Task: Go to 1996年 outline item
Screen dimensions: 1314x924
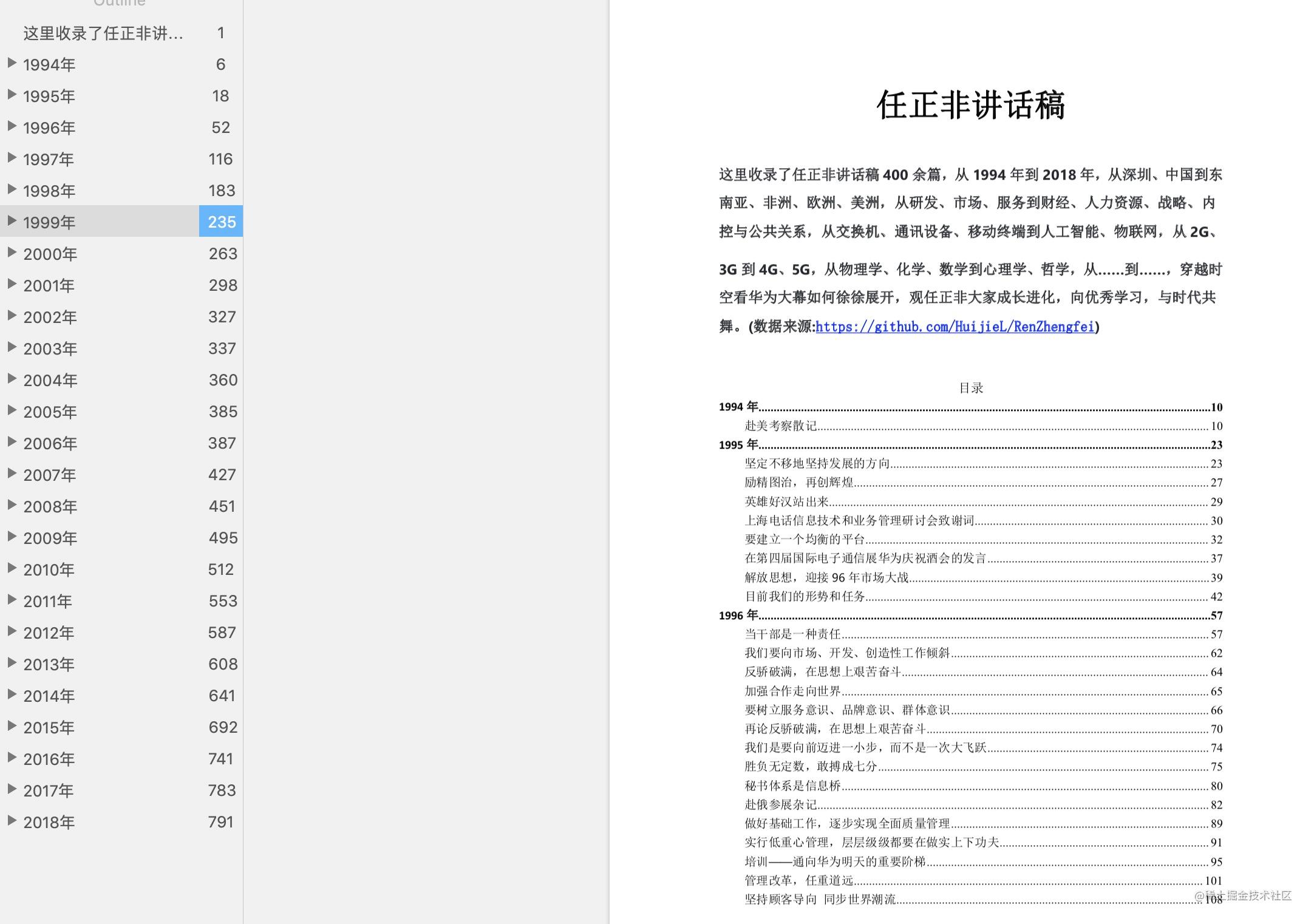Action: 49,127
